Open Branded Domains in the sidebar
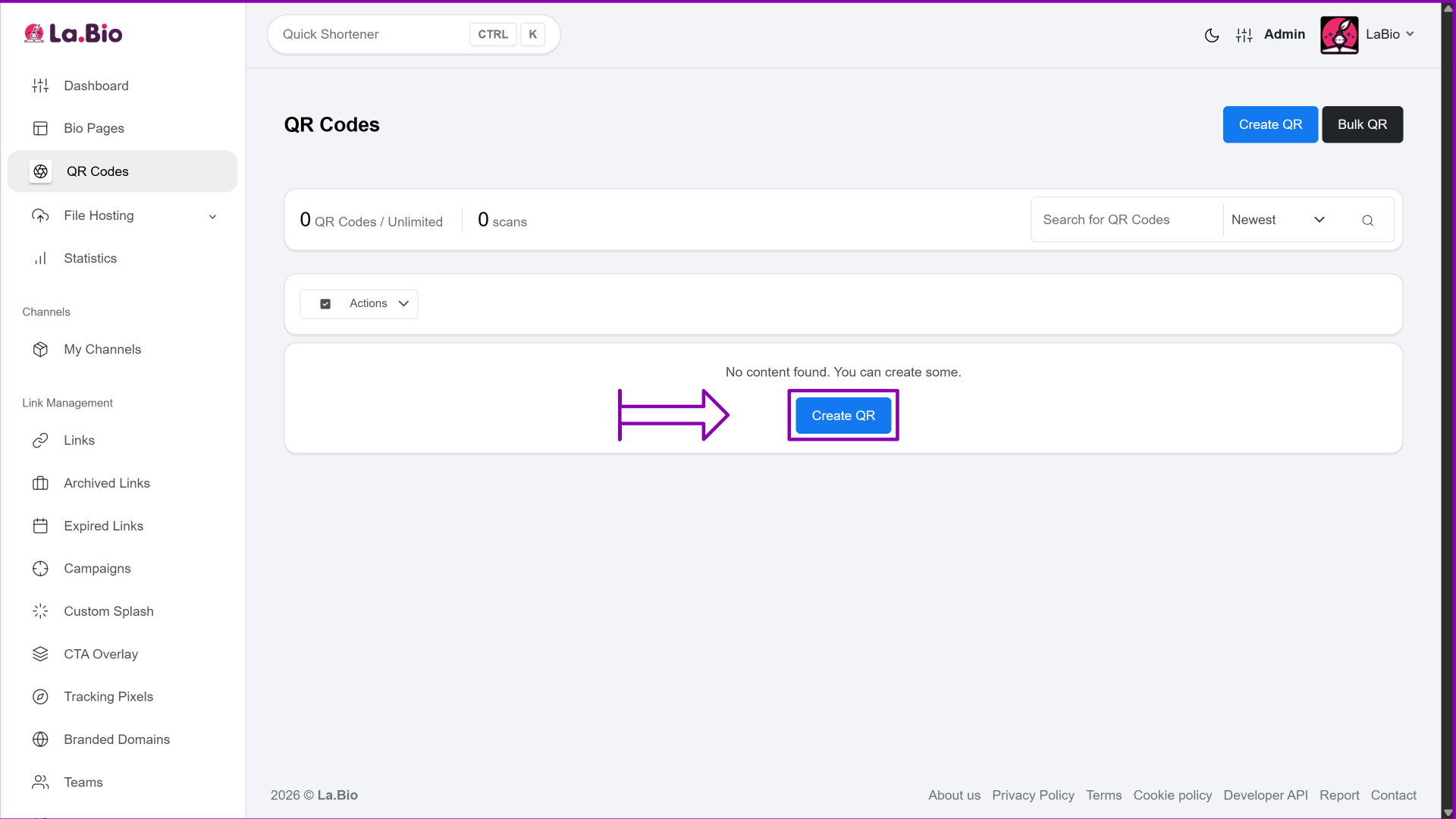 (116, 739)
